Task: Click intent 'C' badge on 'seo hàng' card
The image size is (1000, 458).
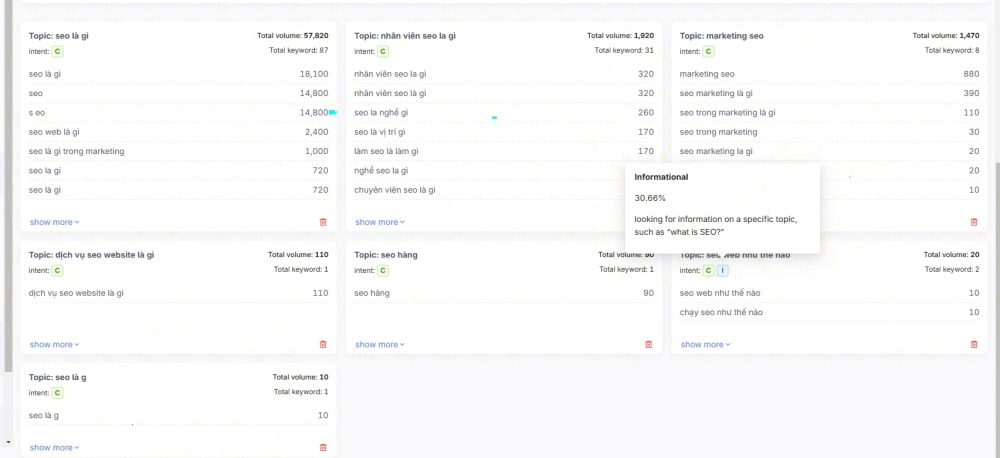Action: coord(383,270)
